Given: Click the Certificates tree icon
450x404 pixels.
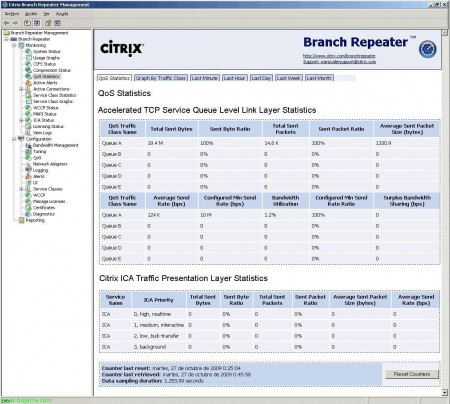Looking at the screenshot, I should pyautogui.click(x=28, y=208).
